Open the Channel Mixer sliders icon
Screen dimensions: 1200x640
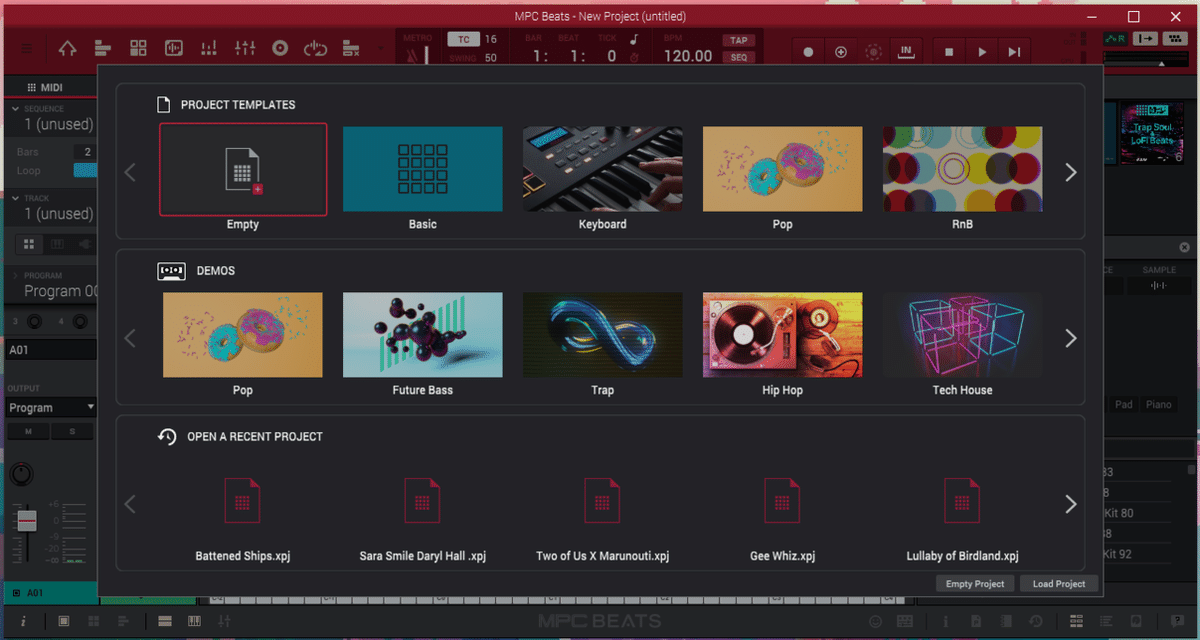244,48
